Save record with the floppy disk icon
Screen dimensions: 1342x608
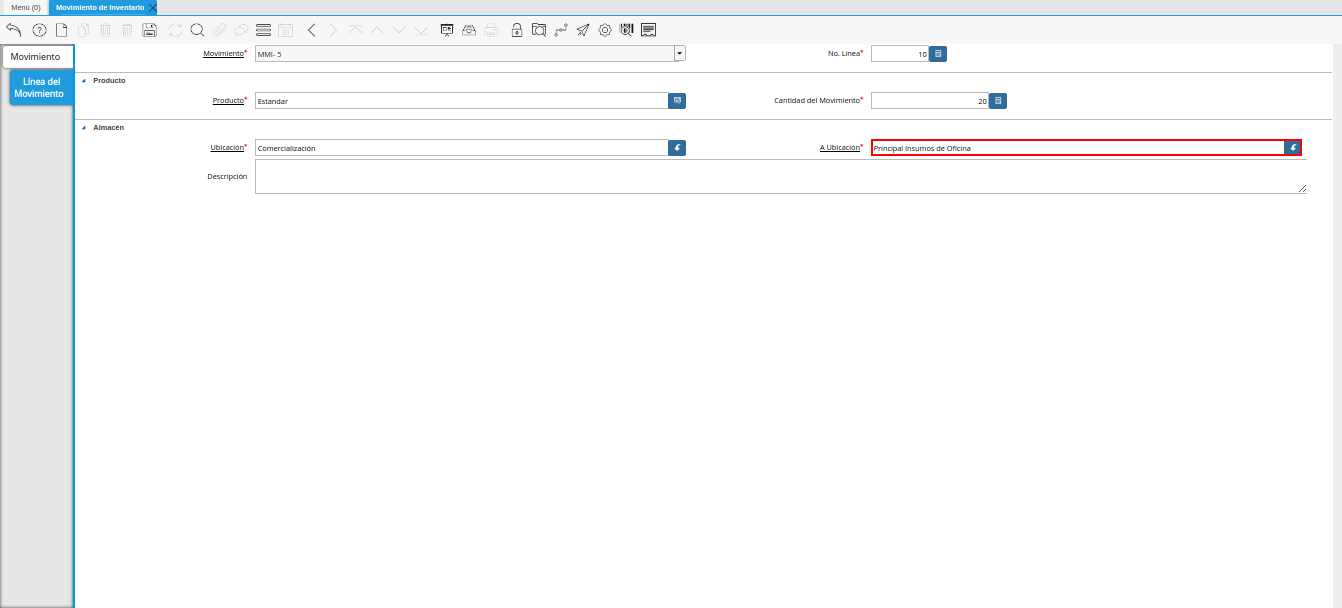coord(150,30)
